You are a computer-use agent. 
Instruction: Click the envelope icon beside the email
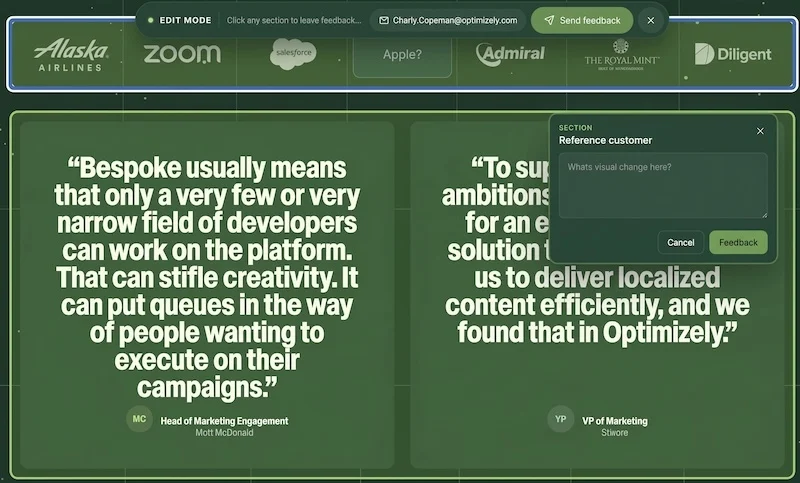coord(384,20)
